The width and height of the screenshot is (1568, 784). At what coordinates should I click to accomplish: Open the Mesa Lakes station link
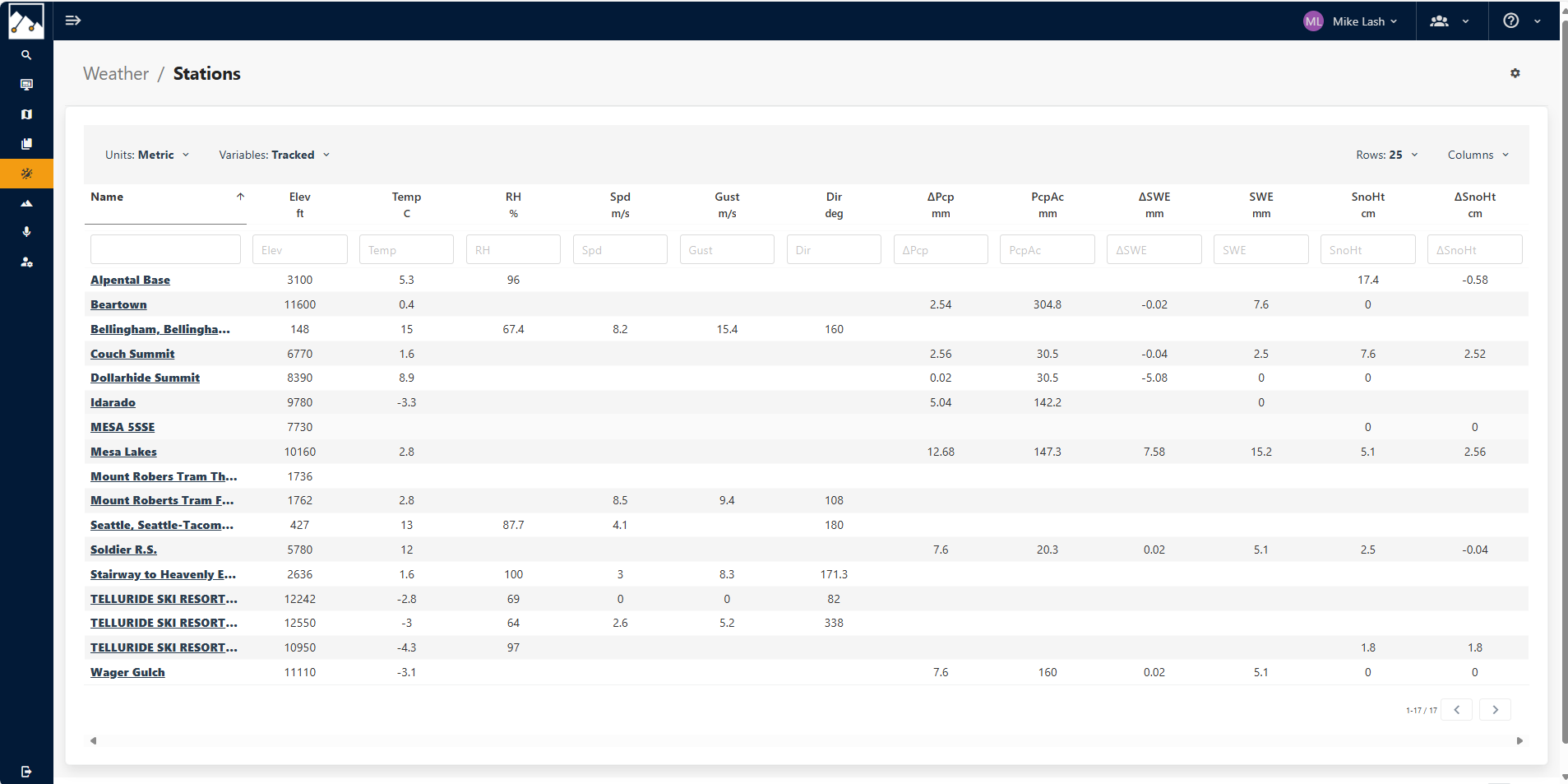[123, 452]
